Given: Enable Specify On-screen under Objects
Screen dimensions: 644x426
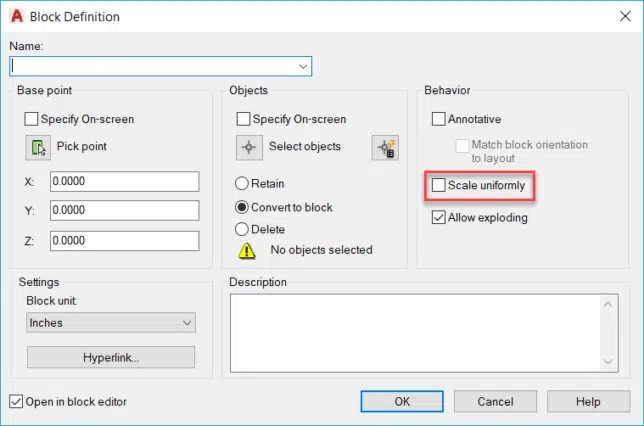Looking at the screenshot, I should [243, 119].
